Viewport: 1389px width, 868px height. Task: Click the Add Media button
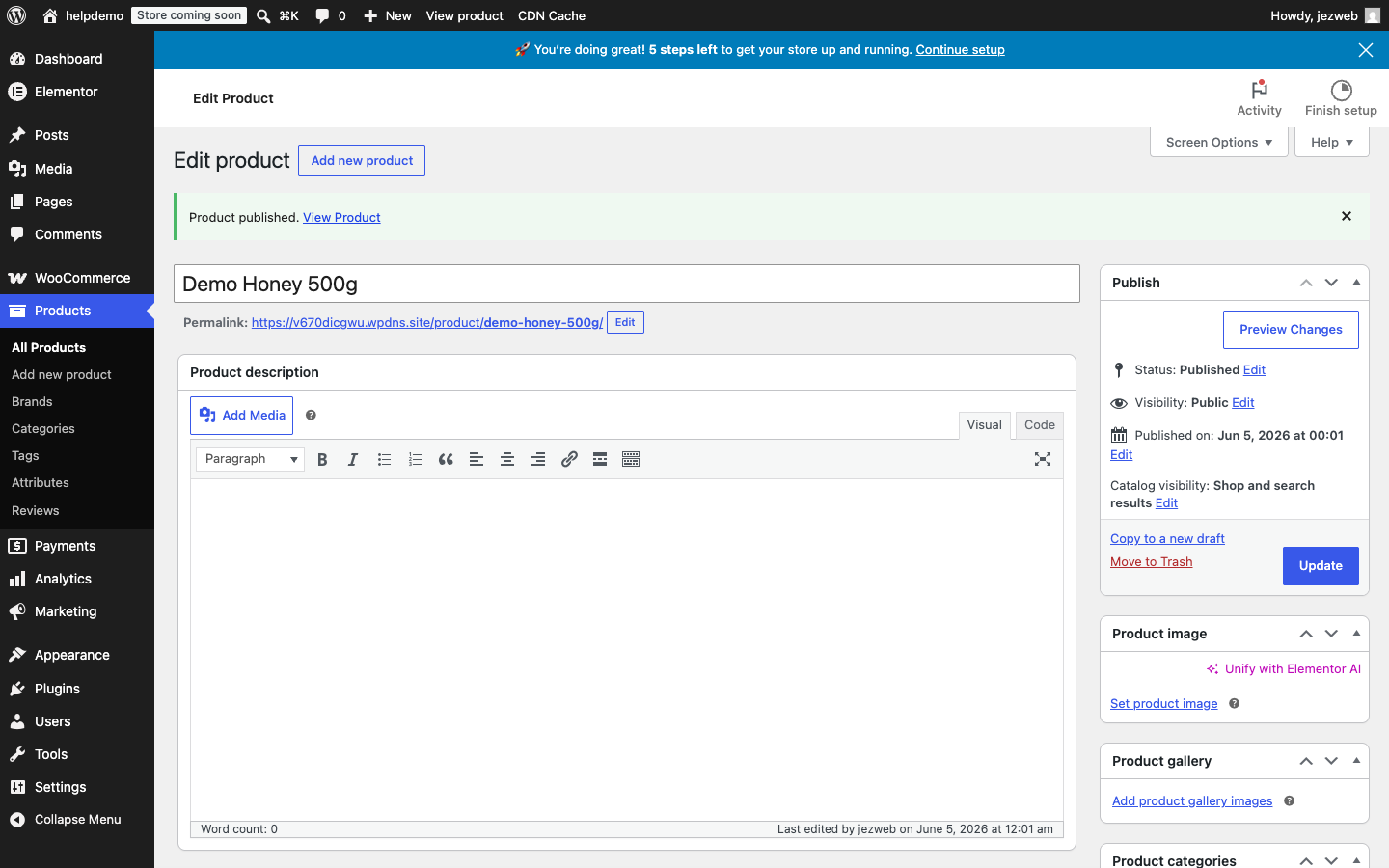[x=241, y=416]
